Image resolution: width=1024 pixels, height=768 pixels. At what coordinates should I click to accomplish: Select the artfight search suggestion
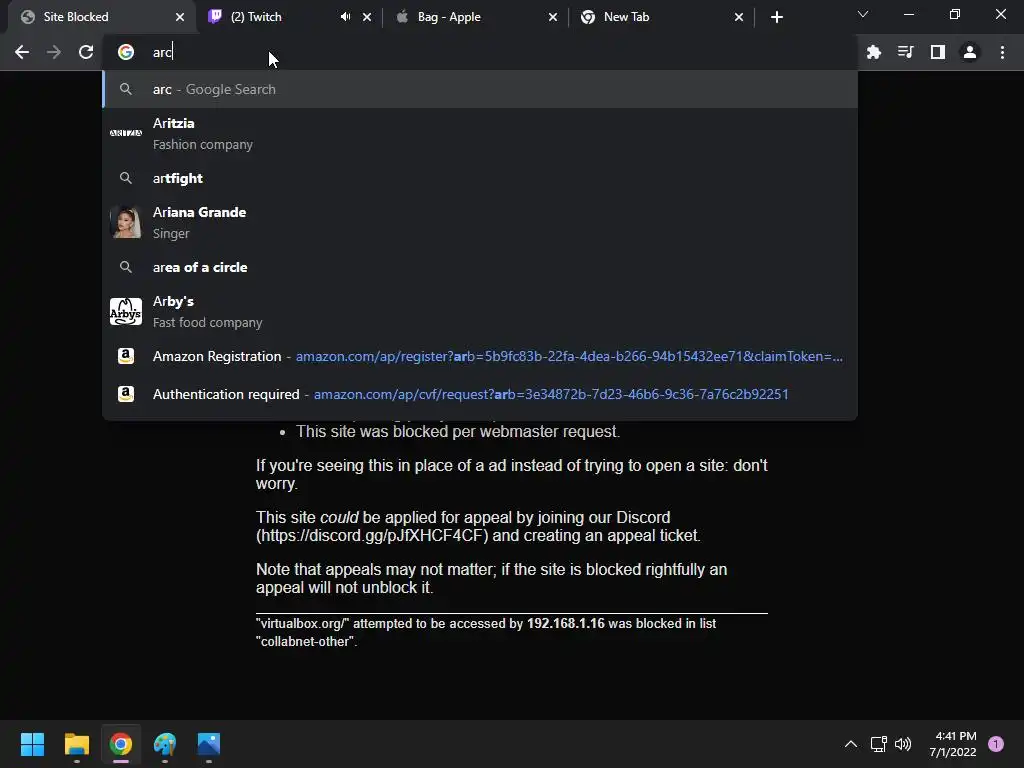(x=480, y=178)
